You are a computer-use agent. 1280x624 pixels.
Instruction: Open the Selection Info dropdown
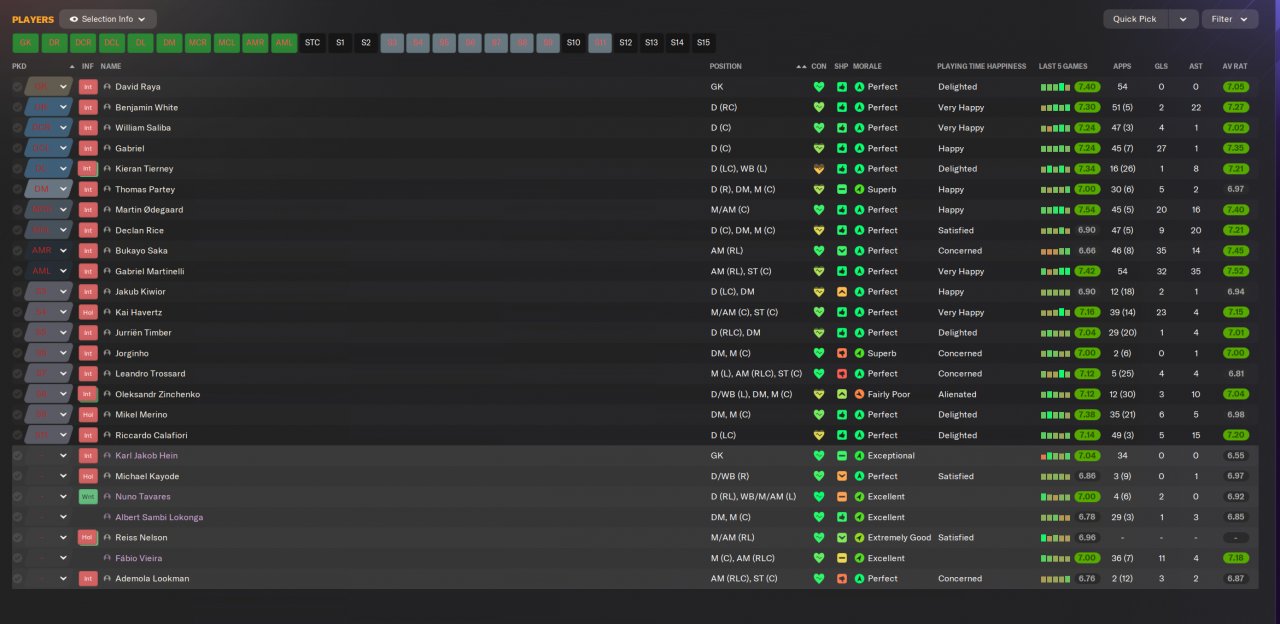pos(108,19)
